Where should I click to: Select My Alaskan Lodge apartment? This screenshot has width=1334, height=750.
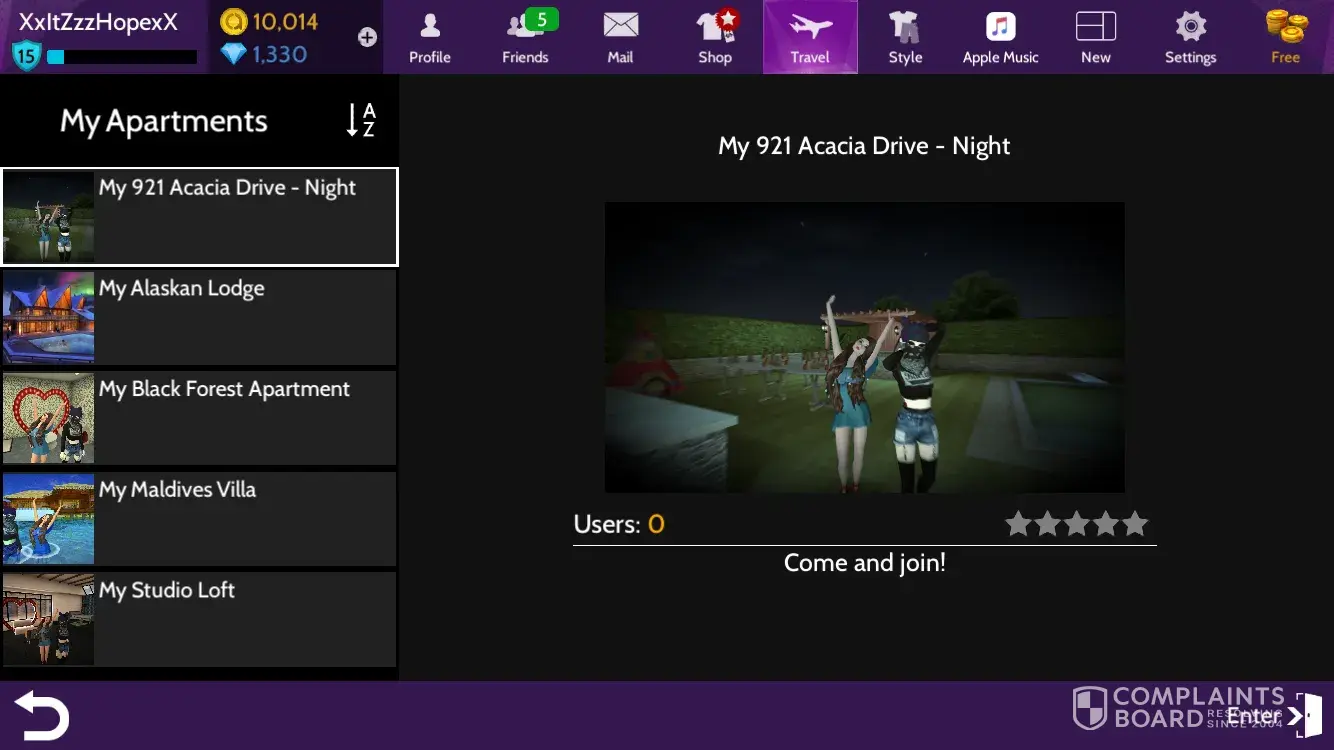[x=199, y=317]
